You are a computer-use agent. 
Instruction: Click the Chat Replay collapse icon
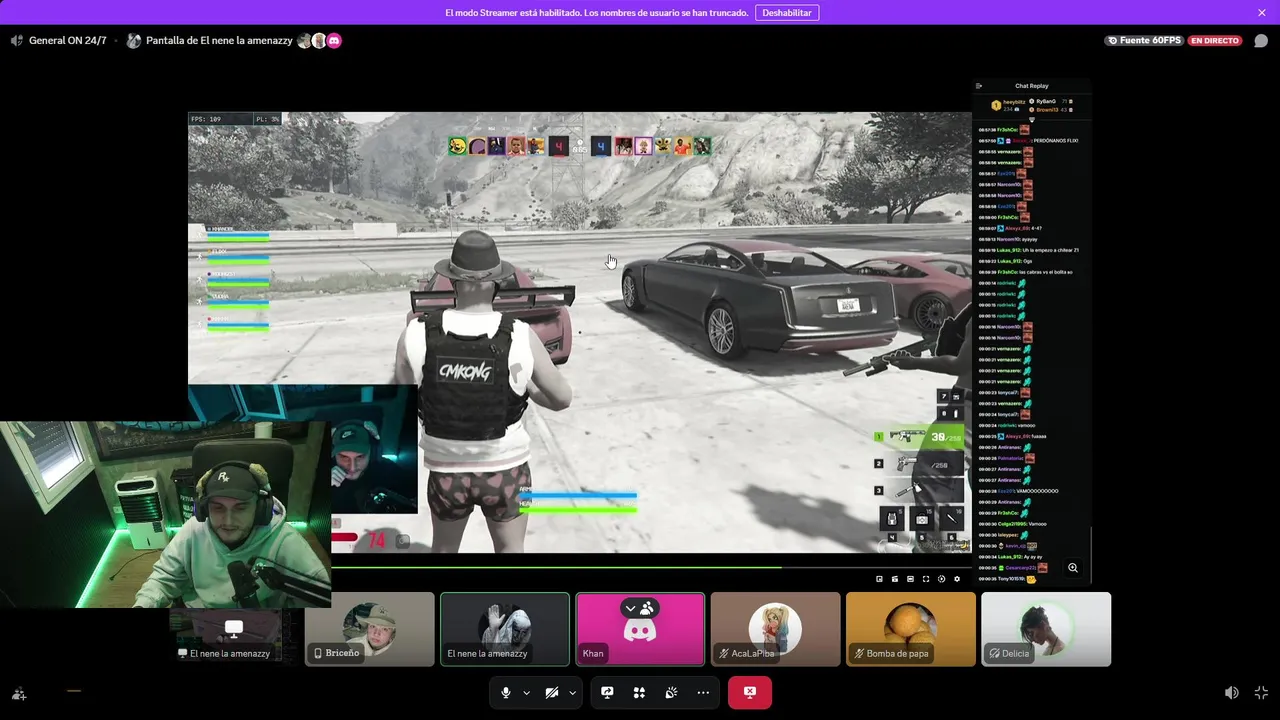click(x=979, y=86)
